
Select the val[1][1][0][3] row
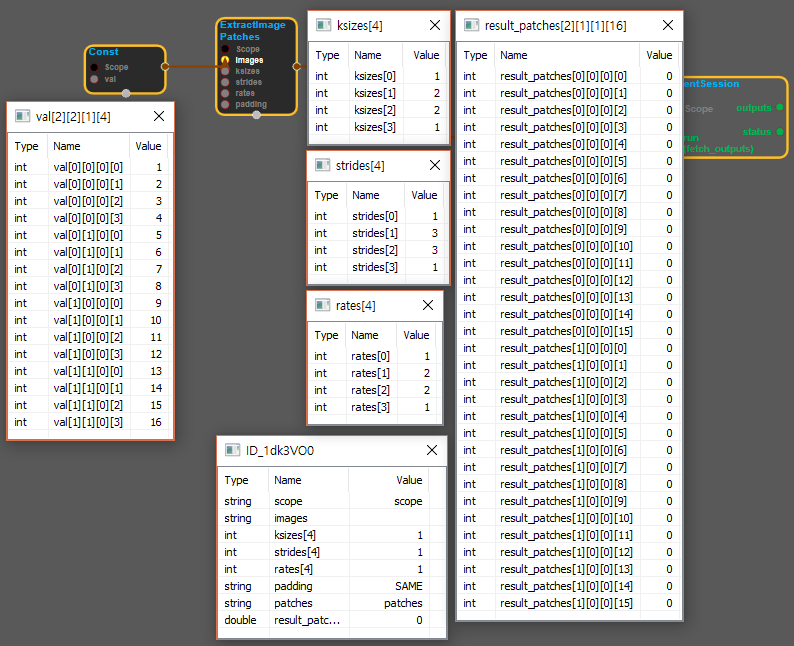(x=90, y=422)
